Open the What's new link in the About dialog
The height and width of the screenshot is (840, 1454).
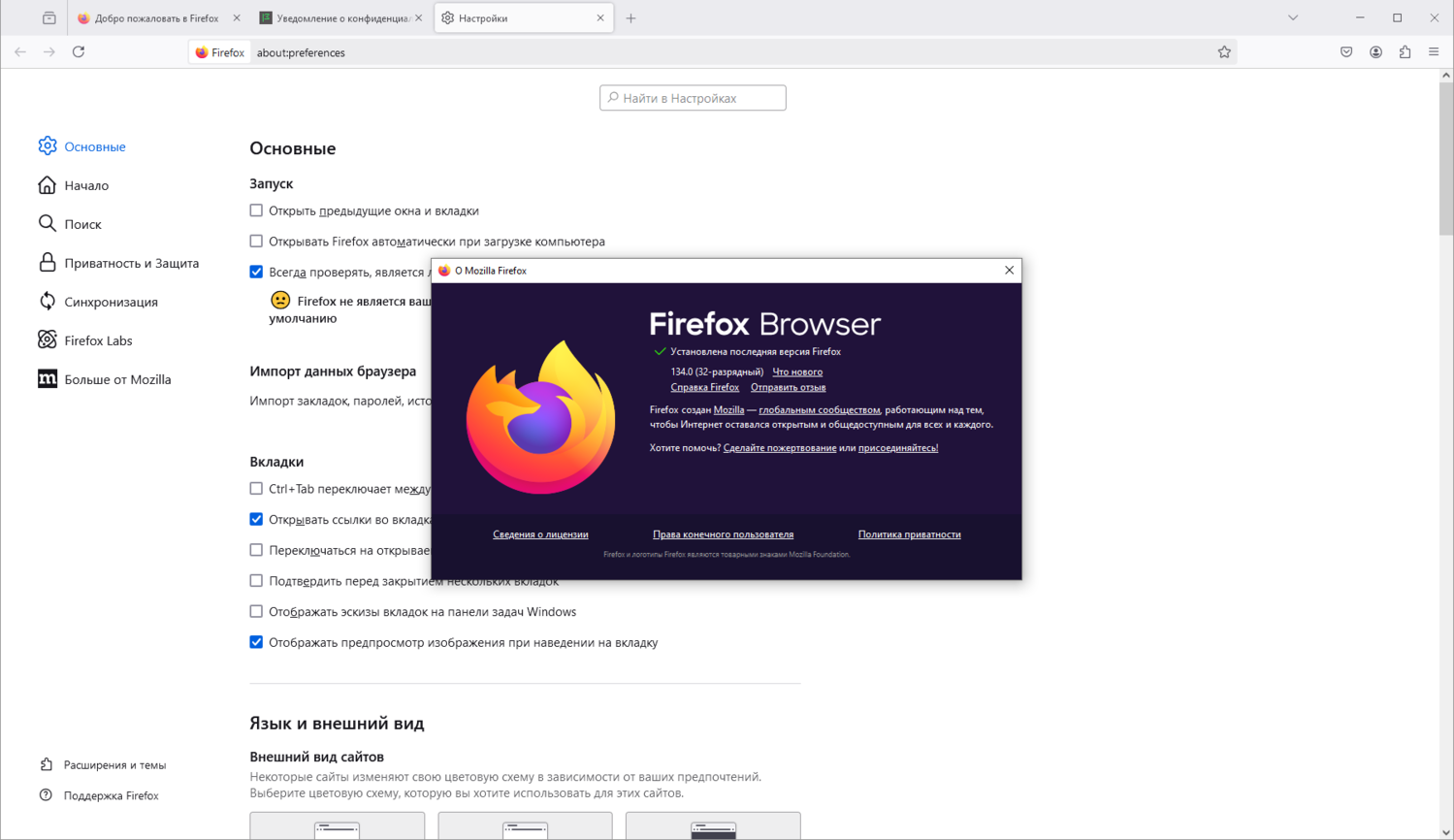click(x=797, y=372)
